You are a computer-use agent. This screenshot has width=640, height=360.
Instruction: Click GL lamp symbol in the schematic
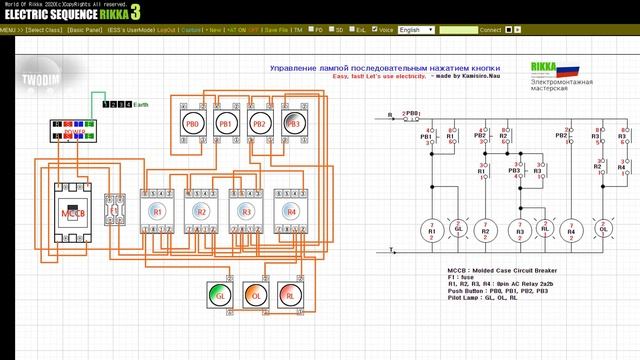458,228
